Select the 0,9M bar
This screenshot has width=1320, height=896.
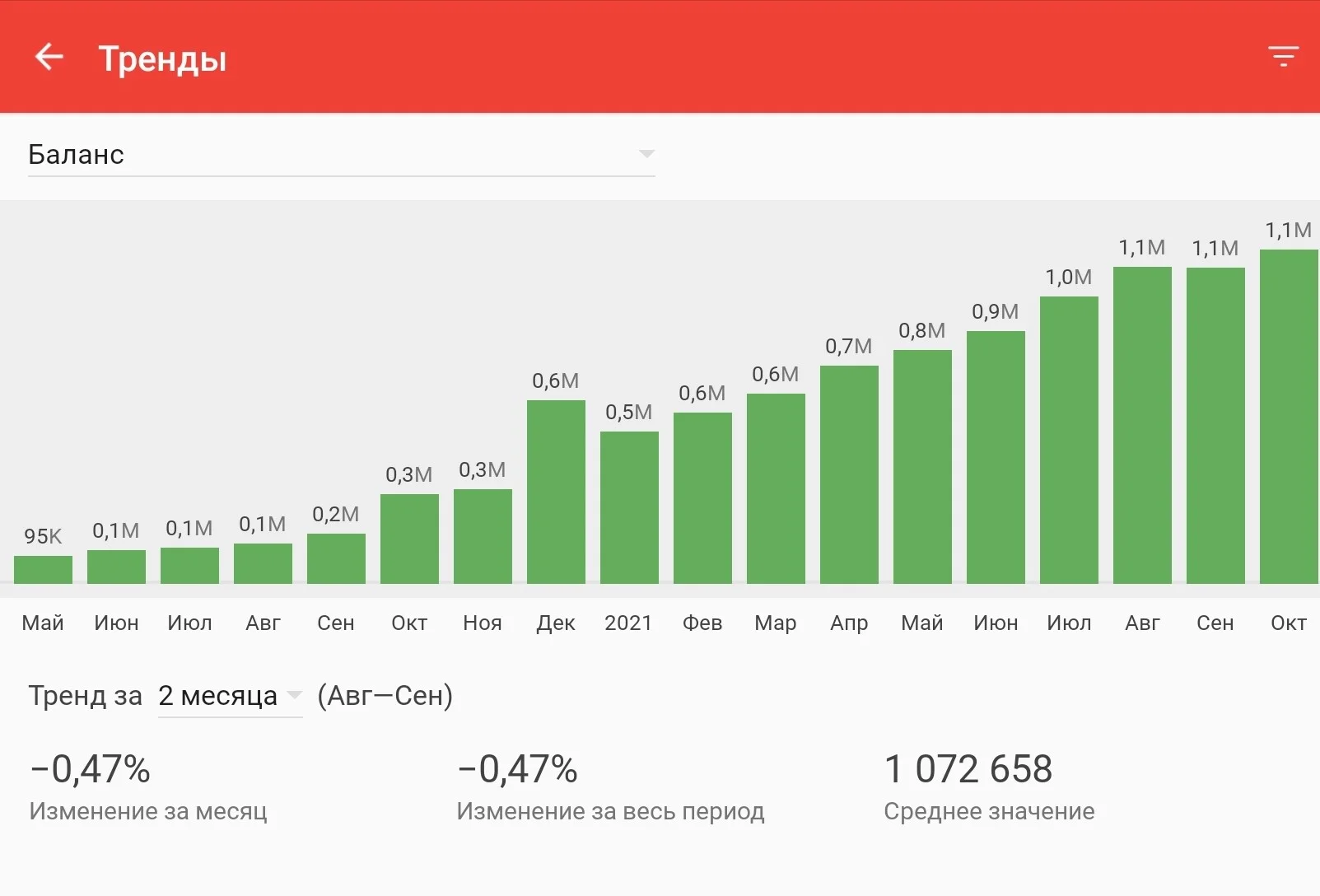click(x=996, y=457)
